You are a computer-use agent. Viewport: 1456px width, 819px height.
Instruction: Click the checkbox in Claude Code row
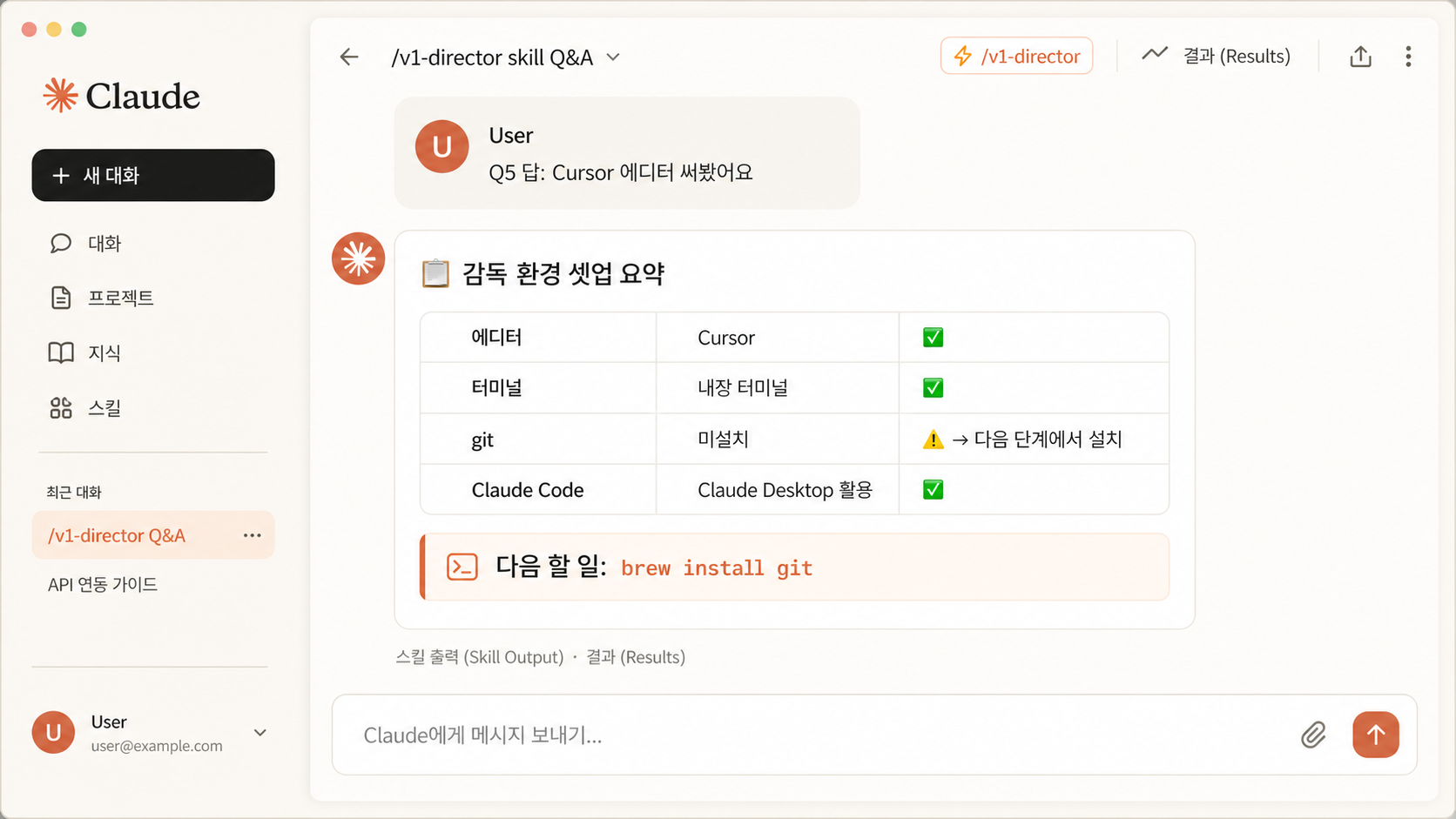click(x=934, y=489)
